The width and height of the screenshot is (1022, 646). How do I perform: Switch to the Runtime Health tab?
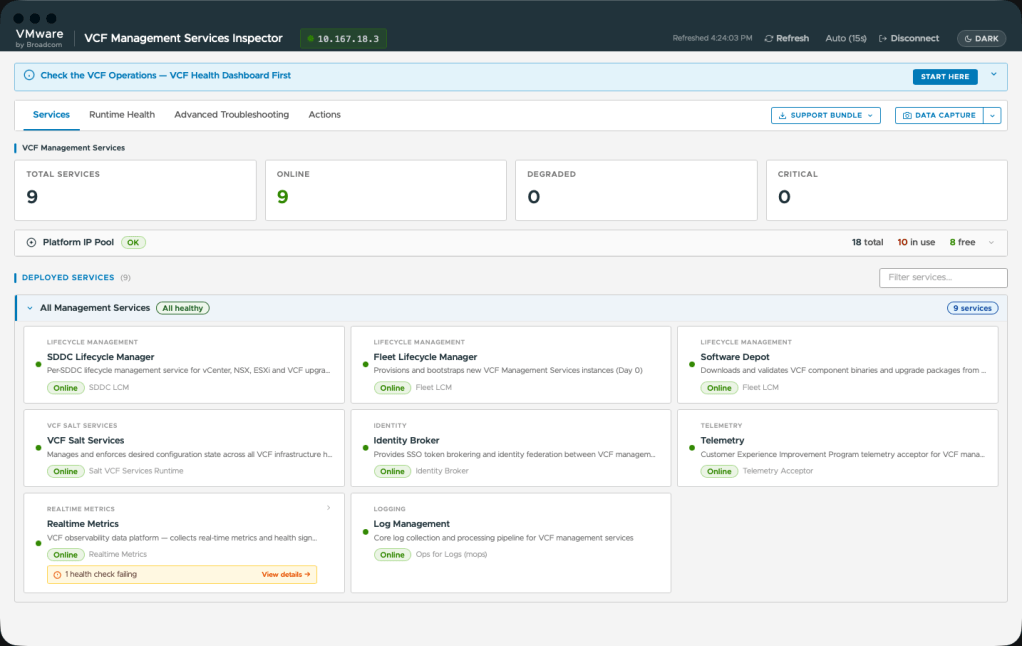pos(122,115)
